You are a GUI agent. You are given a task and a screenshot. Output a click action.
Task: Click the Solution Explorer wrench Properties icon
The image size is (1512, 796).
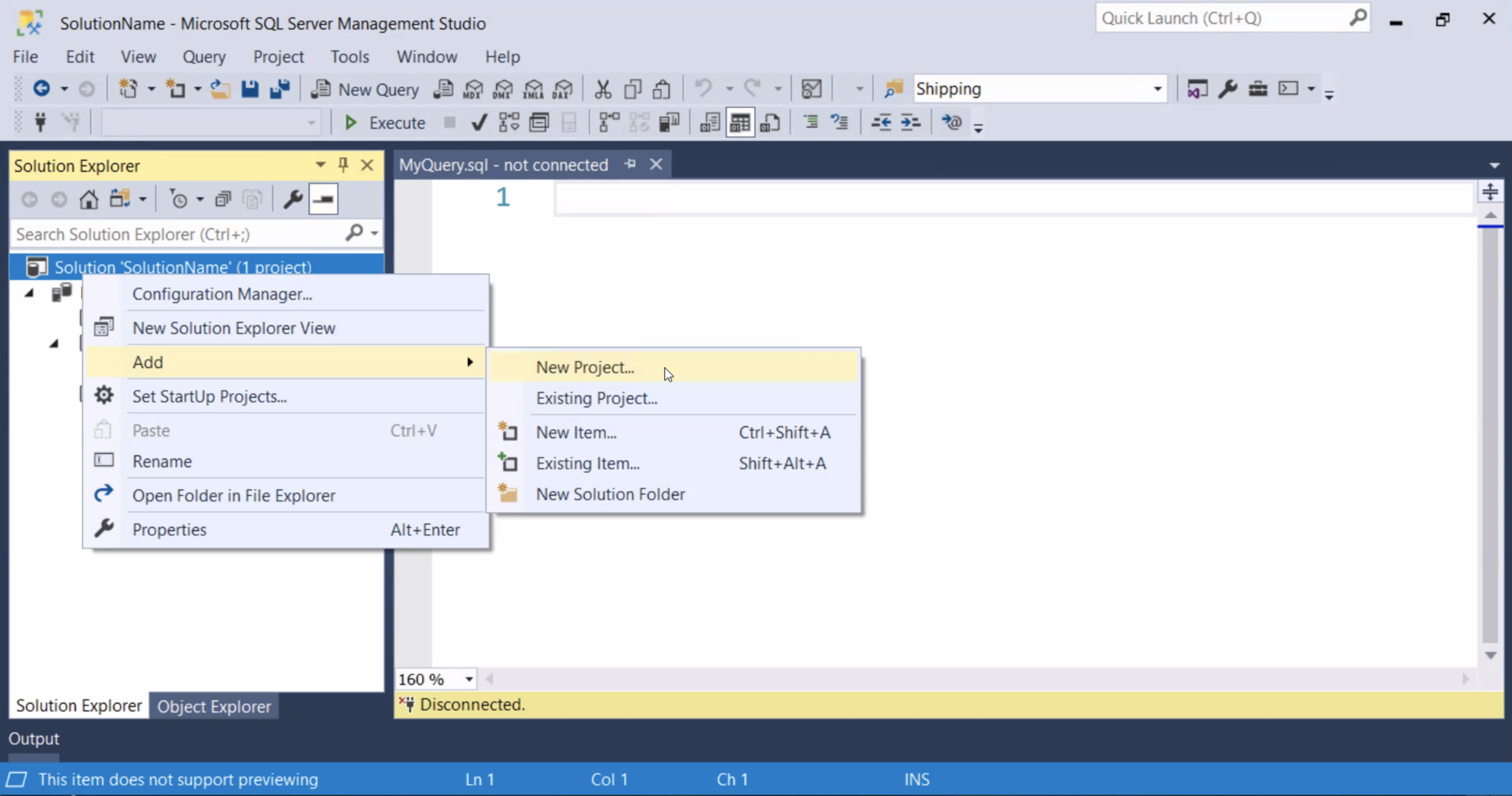pos(293,199)
